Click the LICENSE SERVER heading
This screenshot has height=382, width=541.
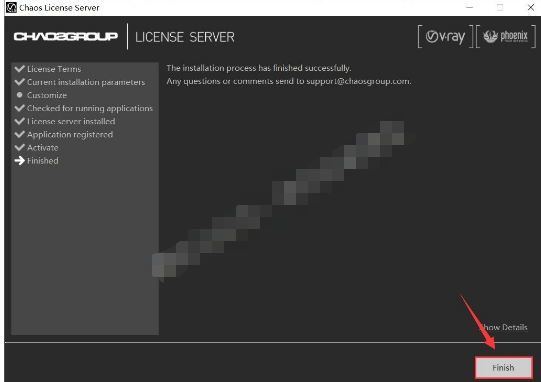pos(185,37)
